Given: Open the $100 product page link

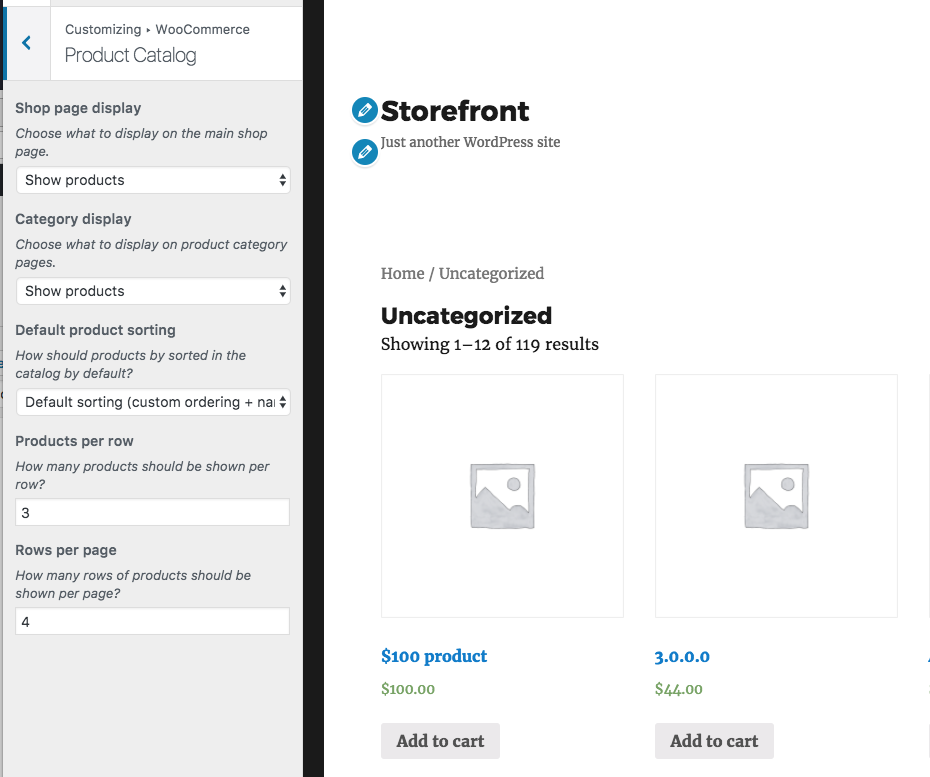Looking at the screenshot, I should pyautogui.click(x=434, y=656).
